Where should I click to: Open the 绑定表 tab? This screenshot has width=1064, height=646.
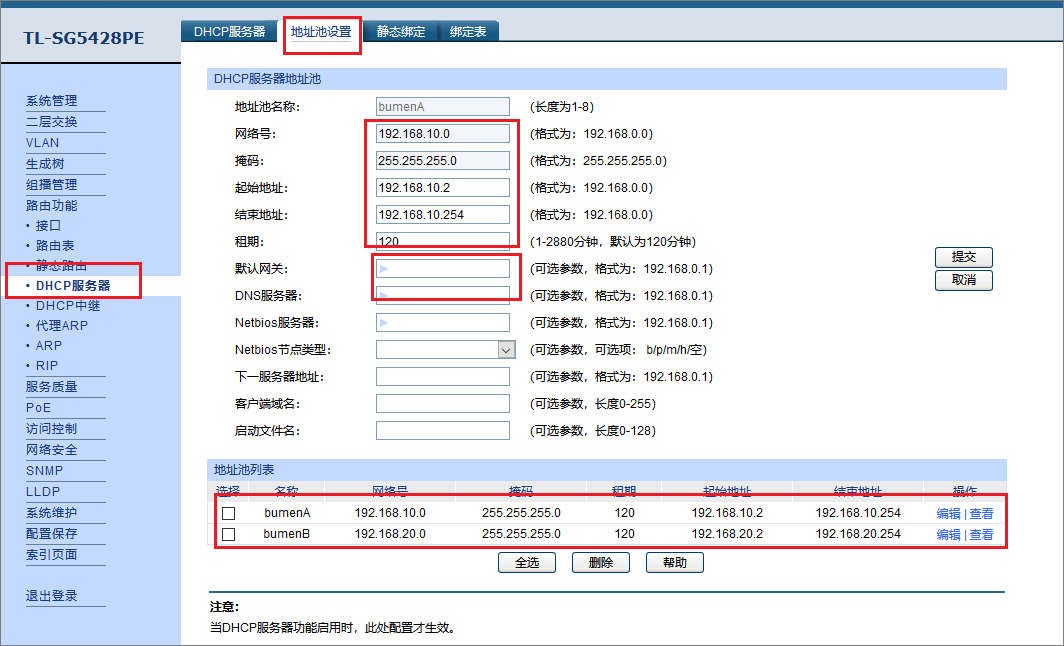coord(468,31)
